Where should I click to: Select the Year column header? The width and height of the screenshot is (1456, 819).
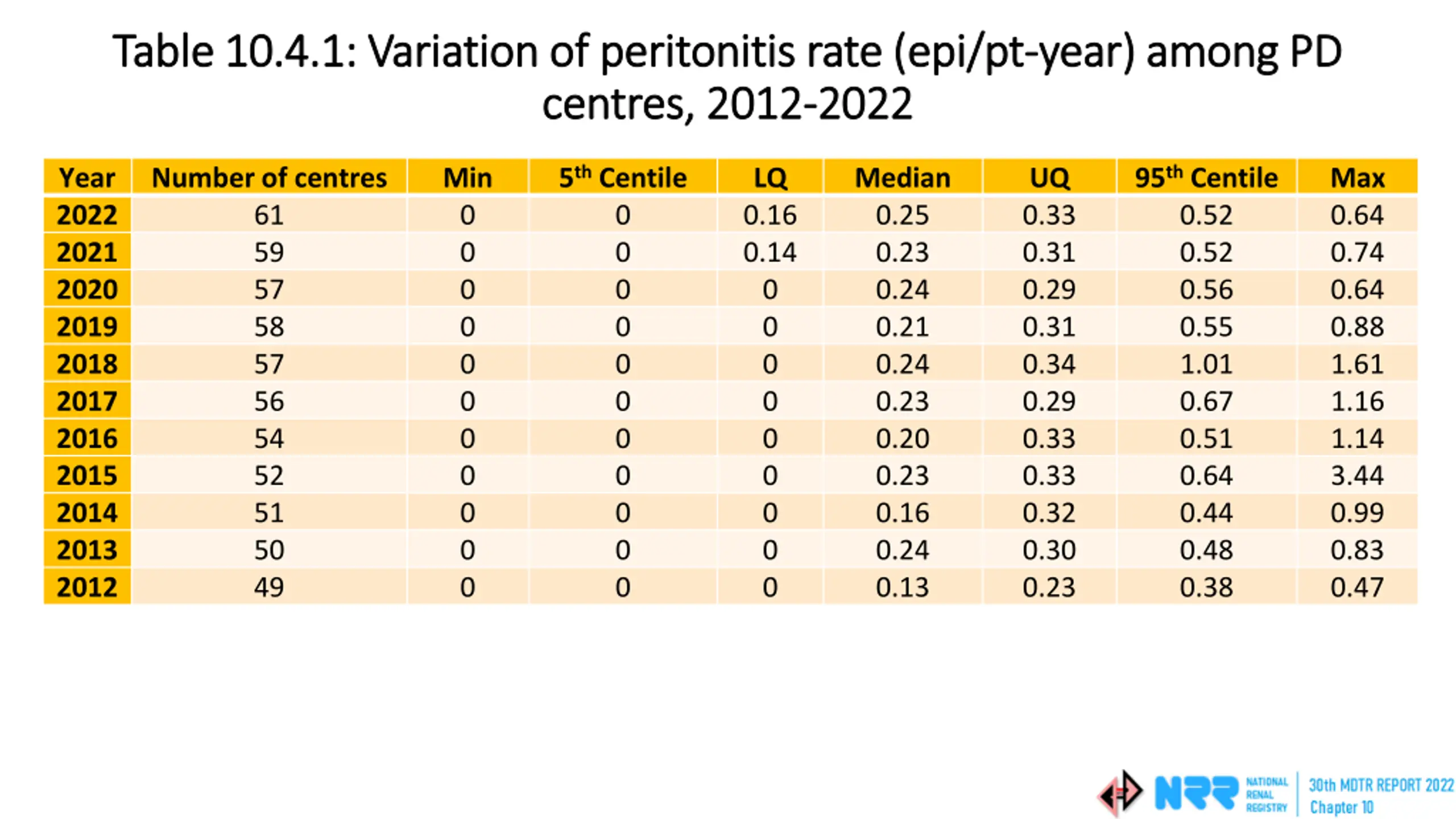click(87, 177)
